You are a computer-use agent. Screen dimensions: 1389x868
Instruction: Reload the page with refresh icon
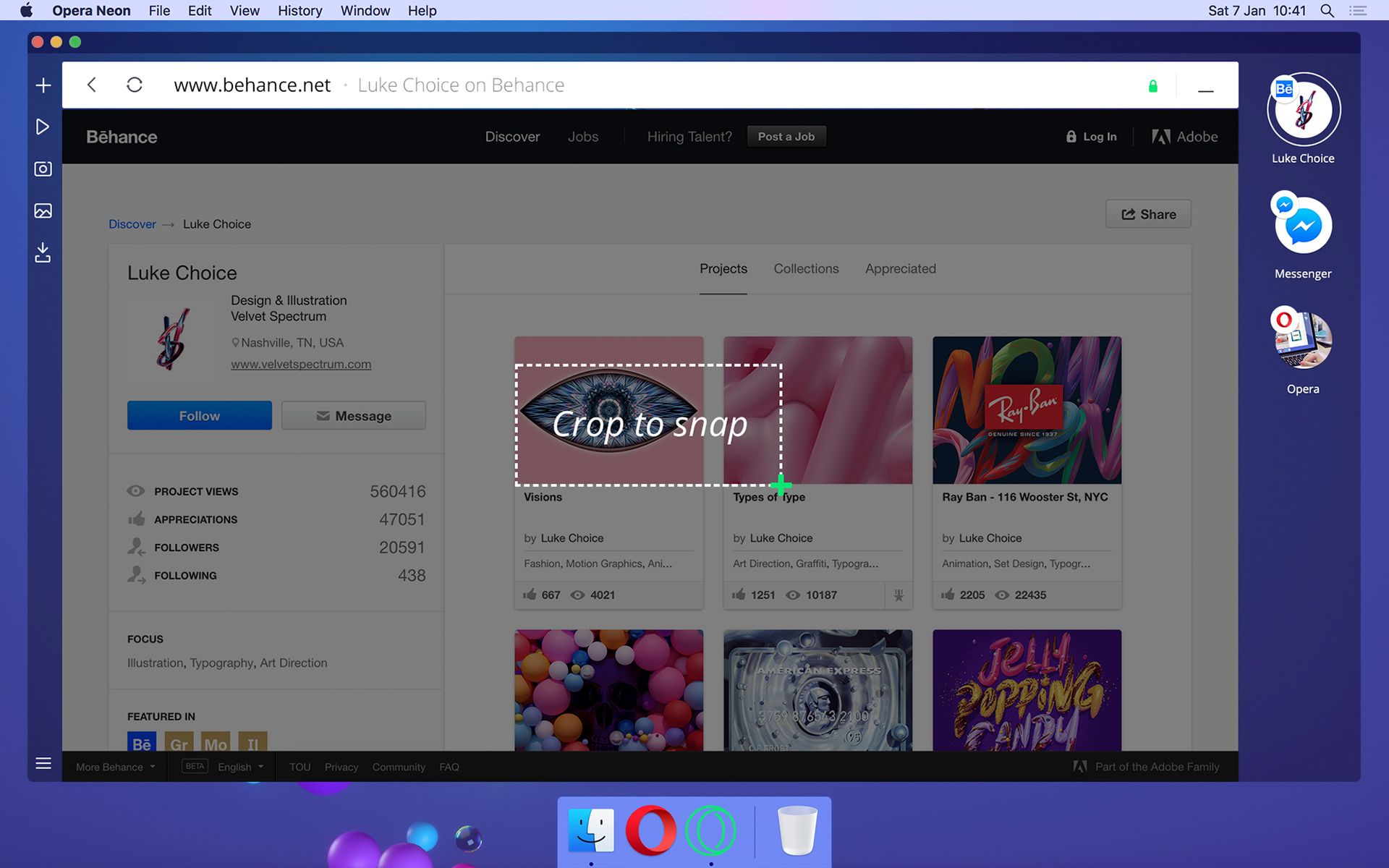pyautogui.click(x=135, y=85)
